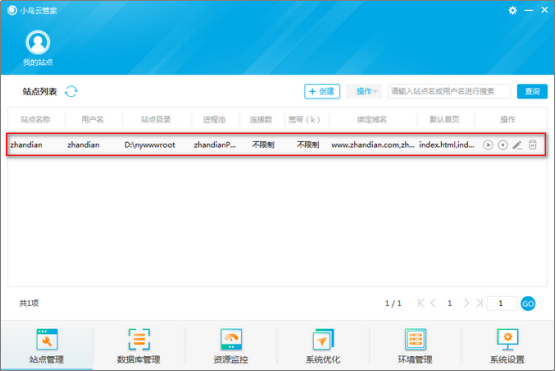556x371 pixels.
Task: Focus the page number input box
Action: [502, 304]
